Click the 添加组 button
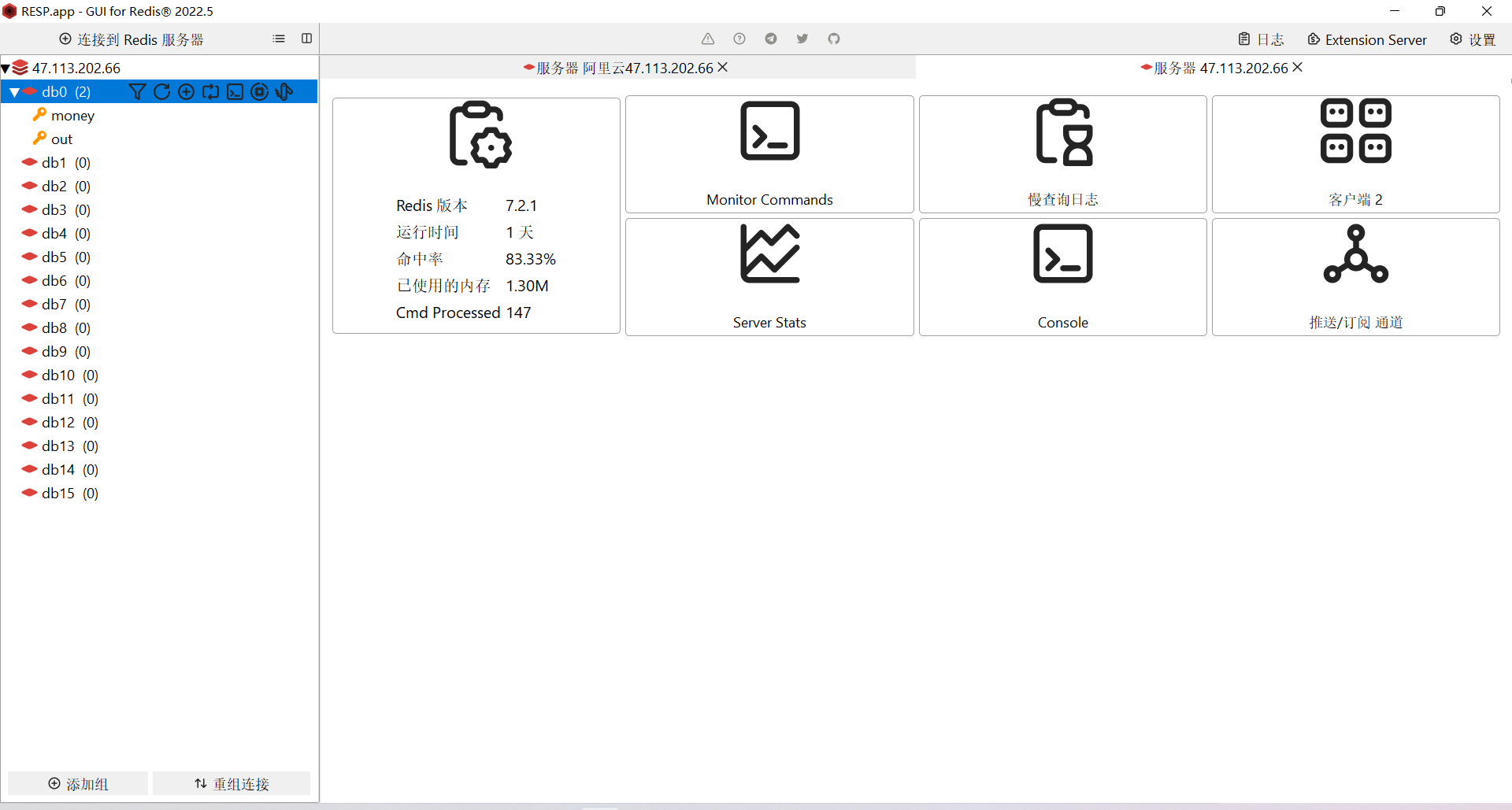The width and height of the screenshot is (1512, 810). point(78,784)
